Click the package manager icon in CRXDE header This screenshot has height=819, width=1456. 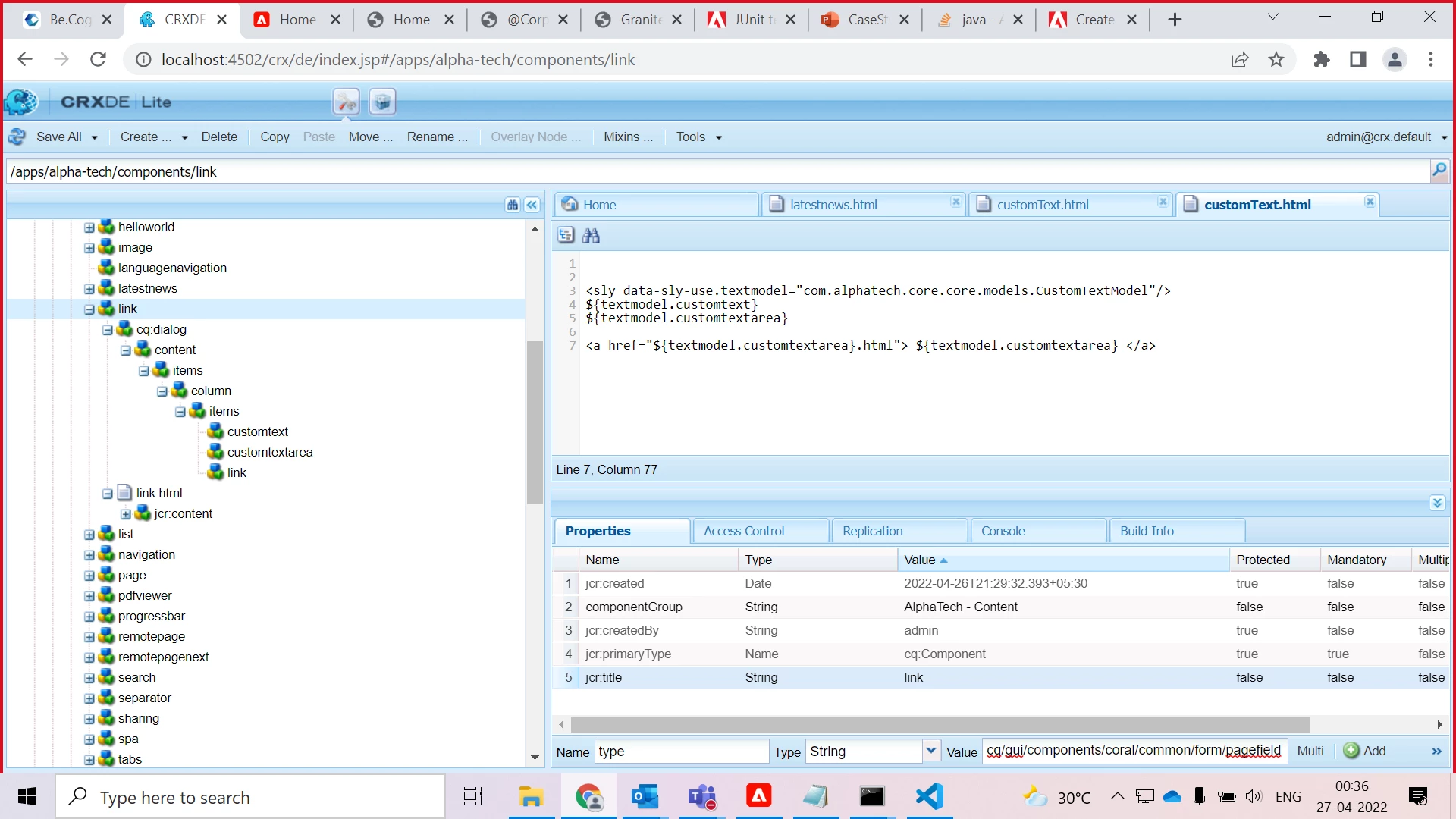382,102
